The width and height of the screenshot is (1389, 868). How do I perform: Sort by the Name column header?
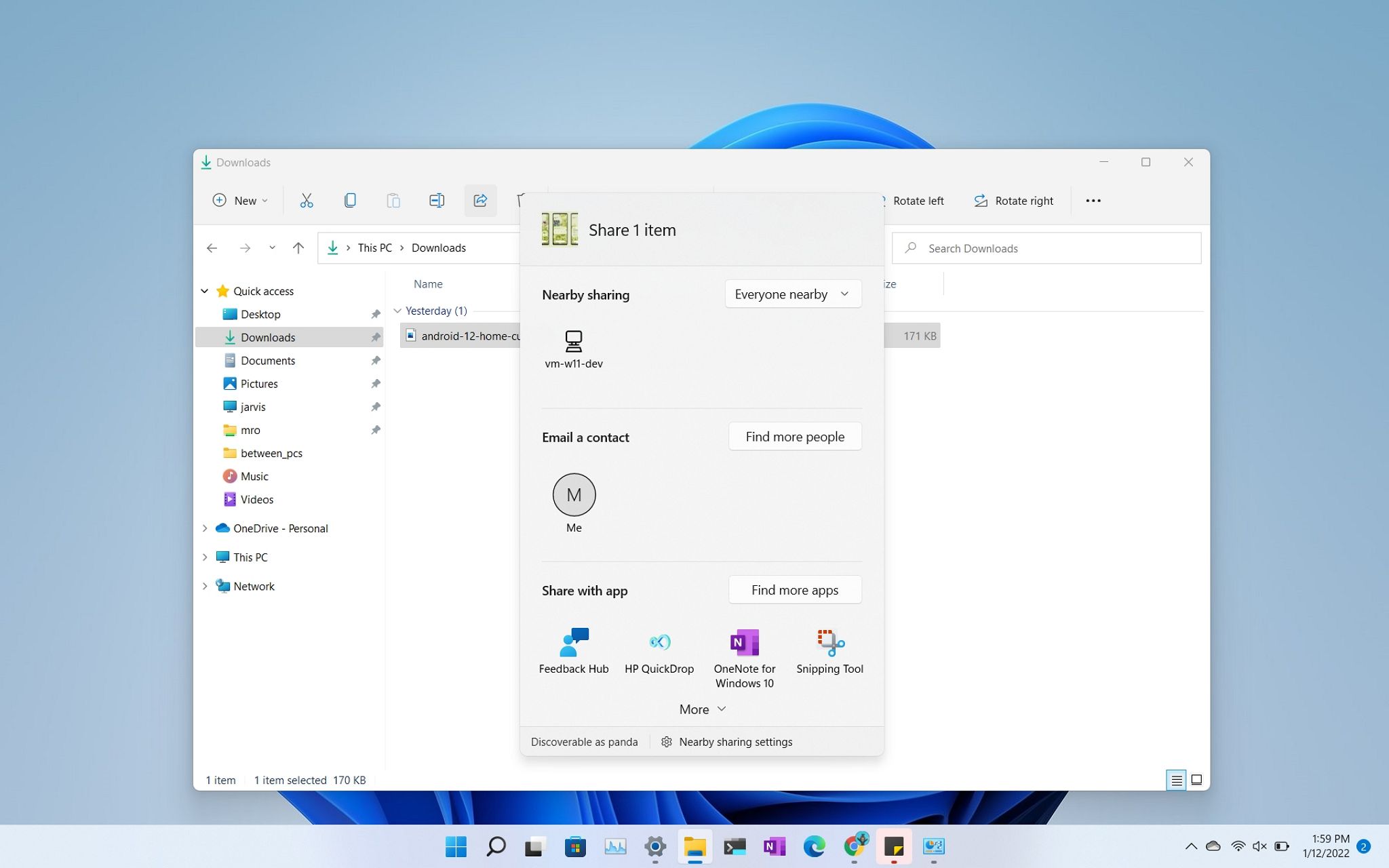point(428,284)
